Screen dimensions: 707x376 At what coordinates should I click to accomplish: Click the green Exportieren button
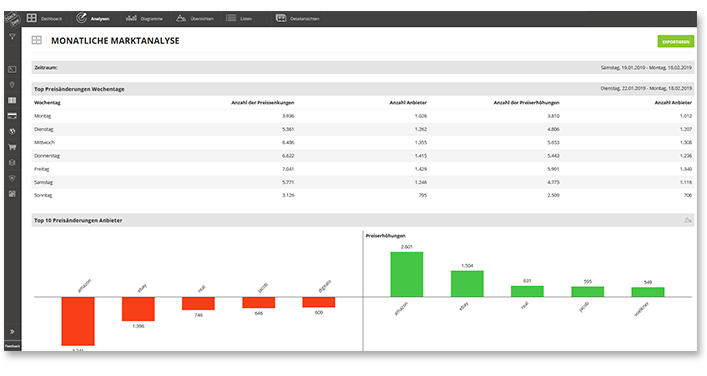[675, 41]
